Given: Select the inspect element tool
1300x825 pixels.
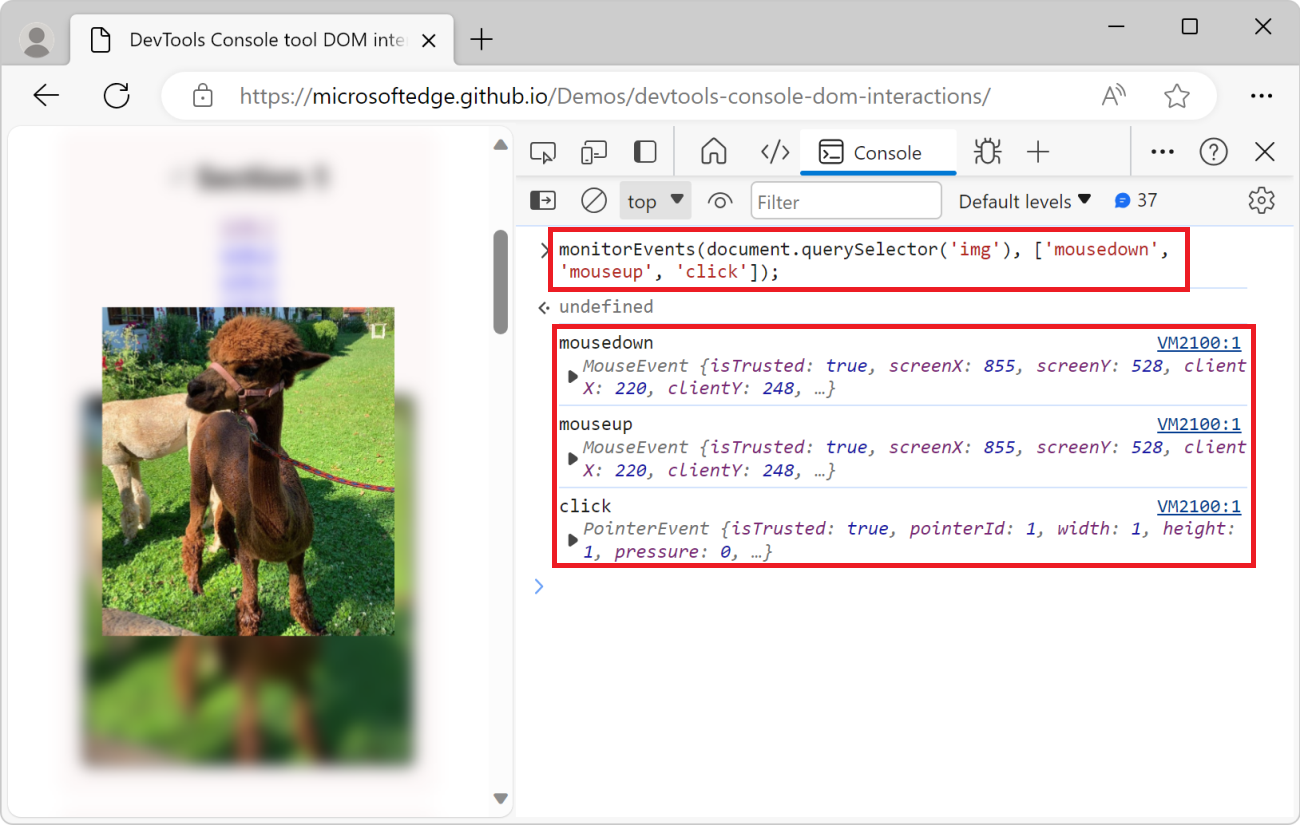Looking at the screenshot, I should pyautogui.click(x=542, y=151).
